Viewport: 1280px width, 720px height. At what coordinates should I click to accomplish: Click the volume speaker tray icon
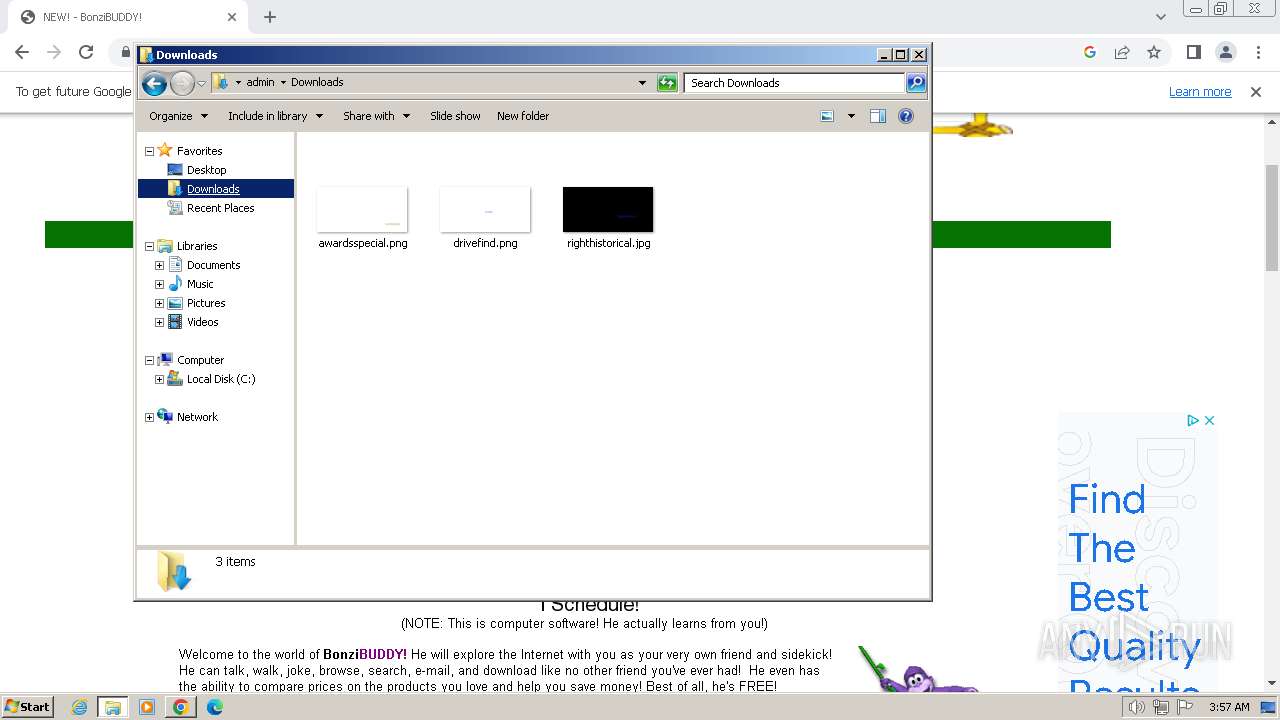pyautogui.click(x=1137, y=707)
